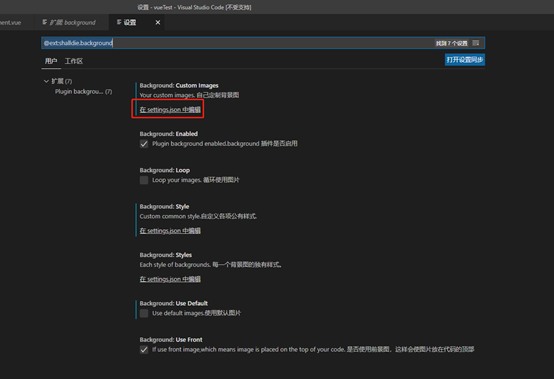Click the settings icon on 设置 tab

(x=119, y=22)
